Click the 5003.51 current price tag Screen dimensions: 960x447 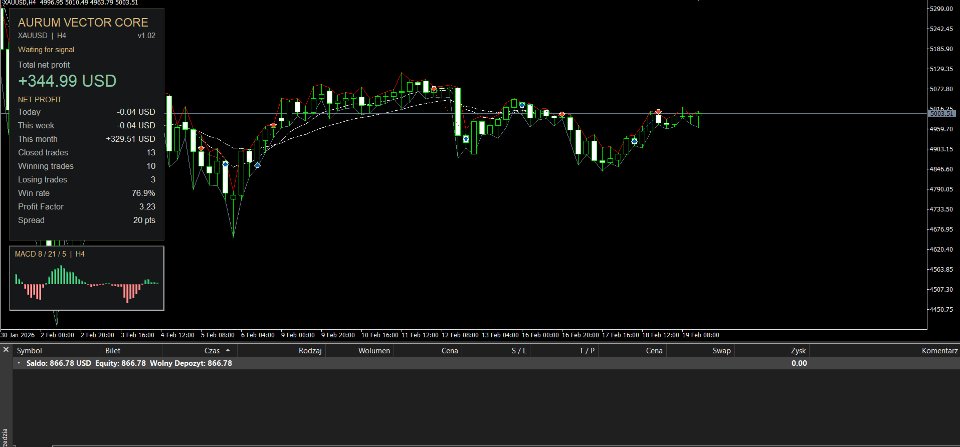pos(942,113)
